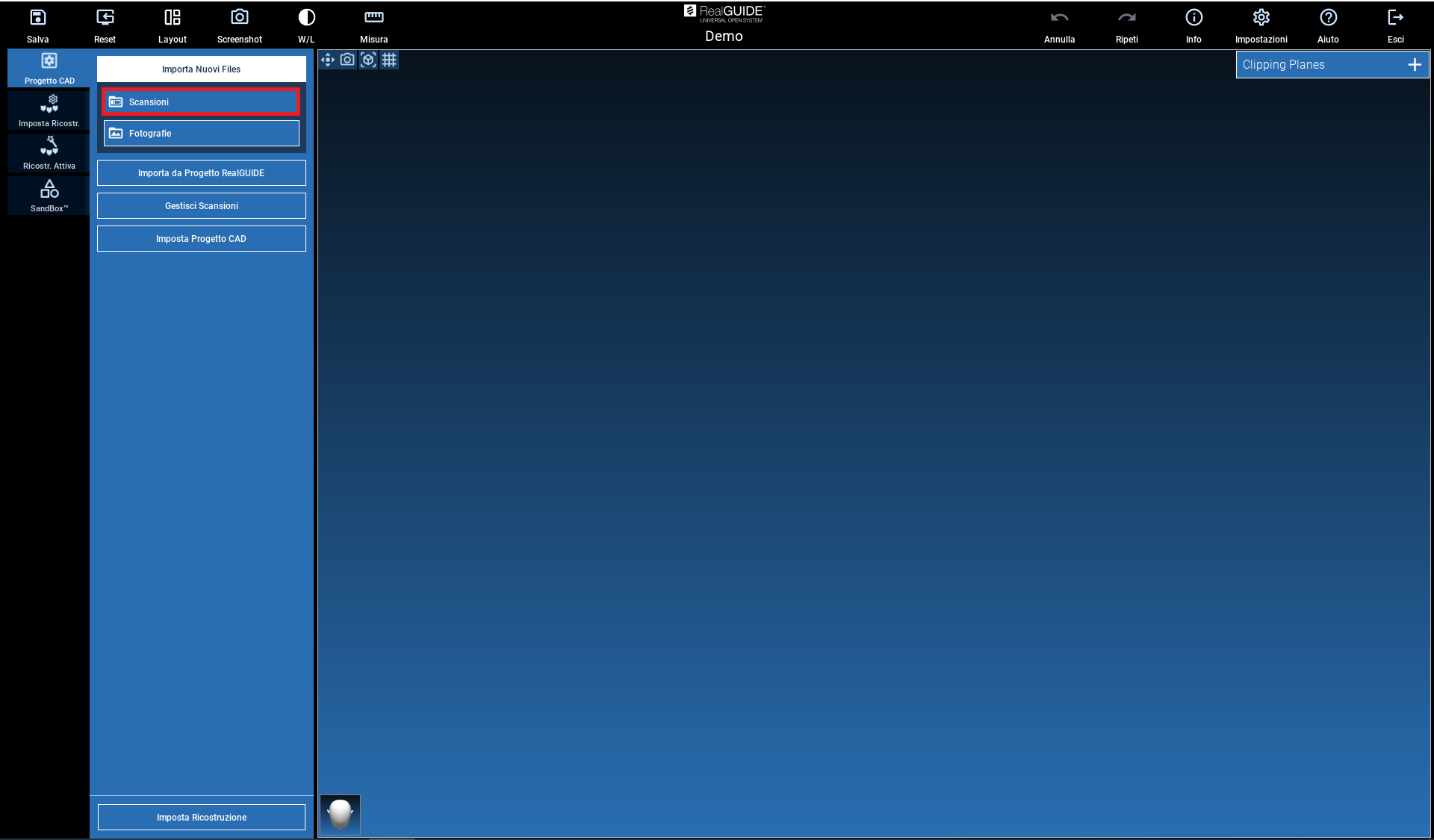Screen dimensions: 1434x840
Task: Switch to Ricostr. Attiva tab
Action: pos(49,153)
